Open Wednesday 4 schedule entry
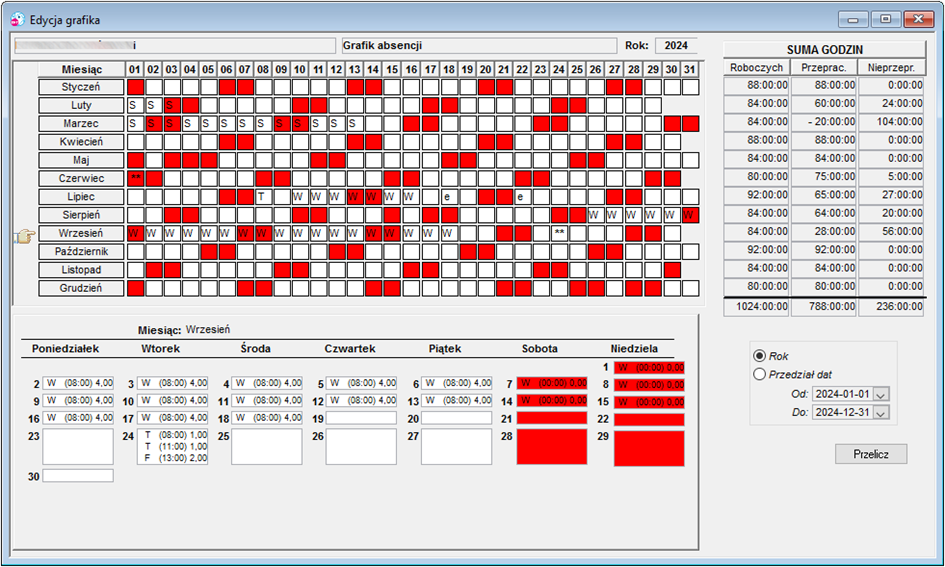945x567 pixels. pos(266,383)
